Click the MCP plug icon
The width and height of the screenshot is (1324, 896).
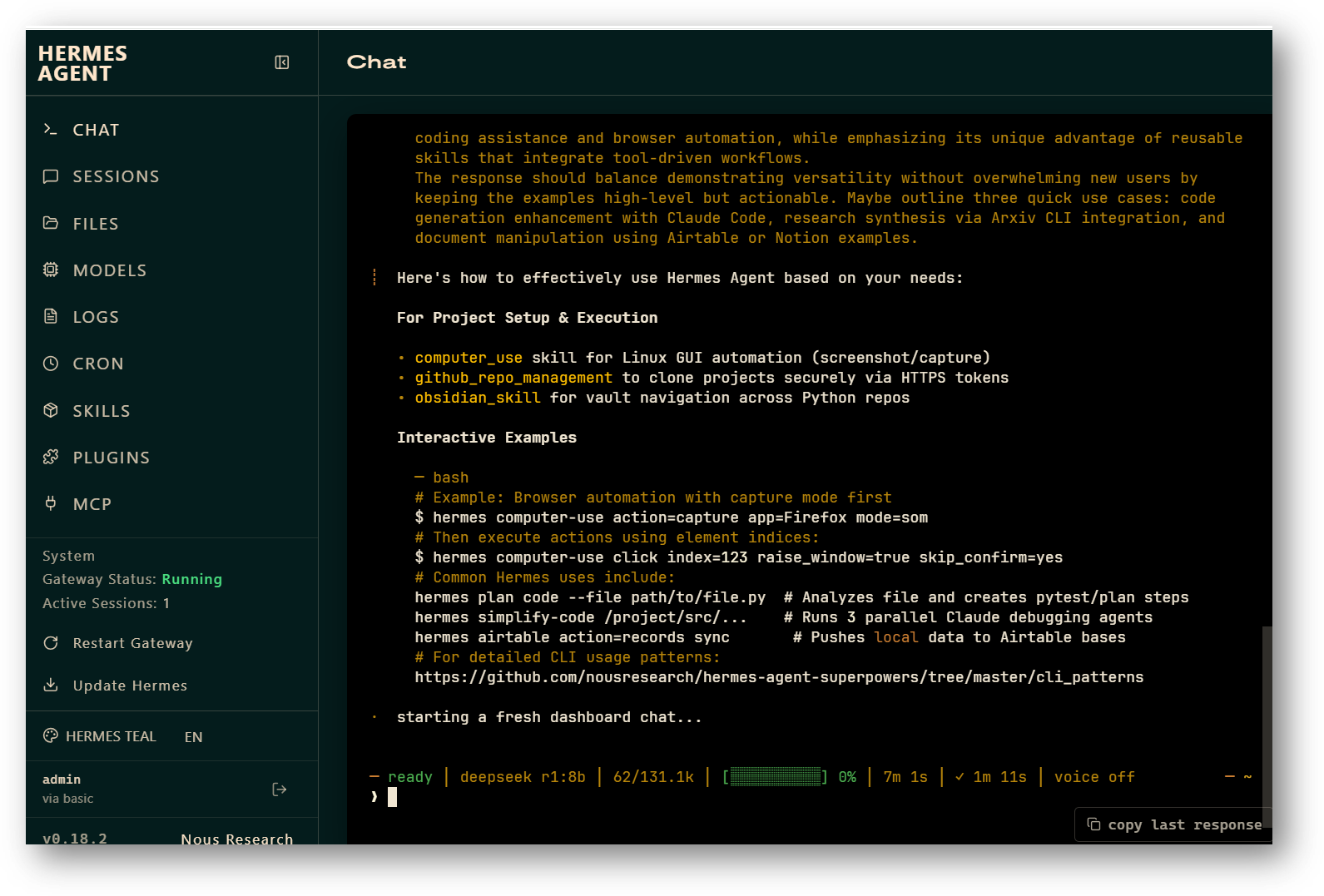point(51,503)
